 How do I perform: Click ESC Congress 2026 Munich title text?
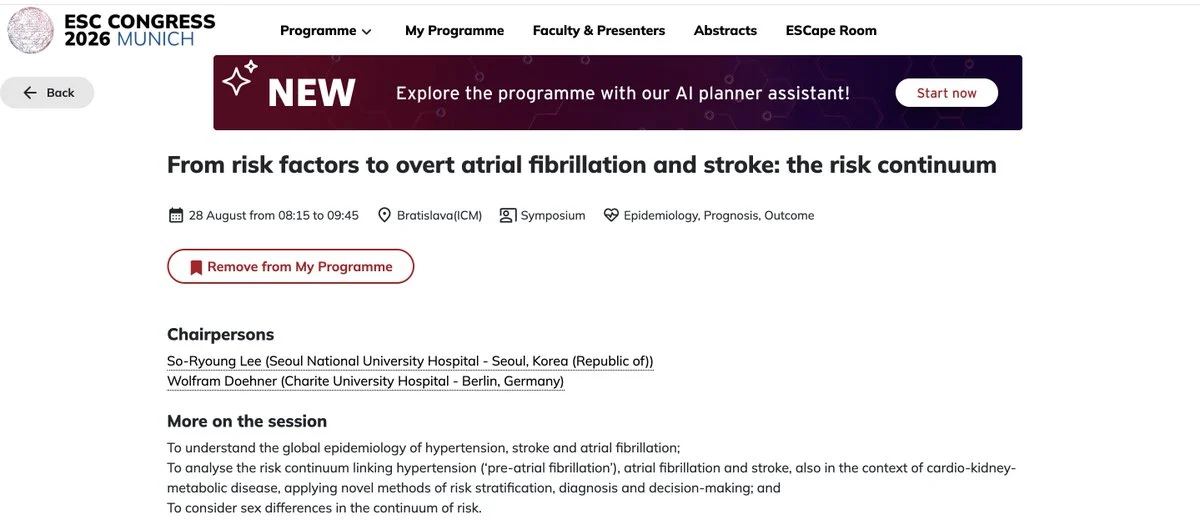139,30
